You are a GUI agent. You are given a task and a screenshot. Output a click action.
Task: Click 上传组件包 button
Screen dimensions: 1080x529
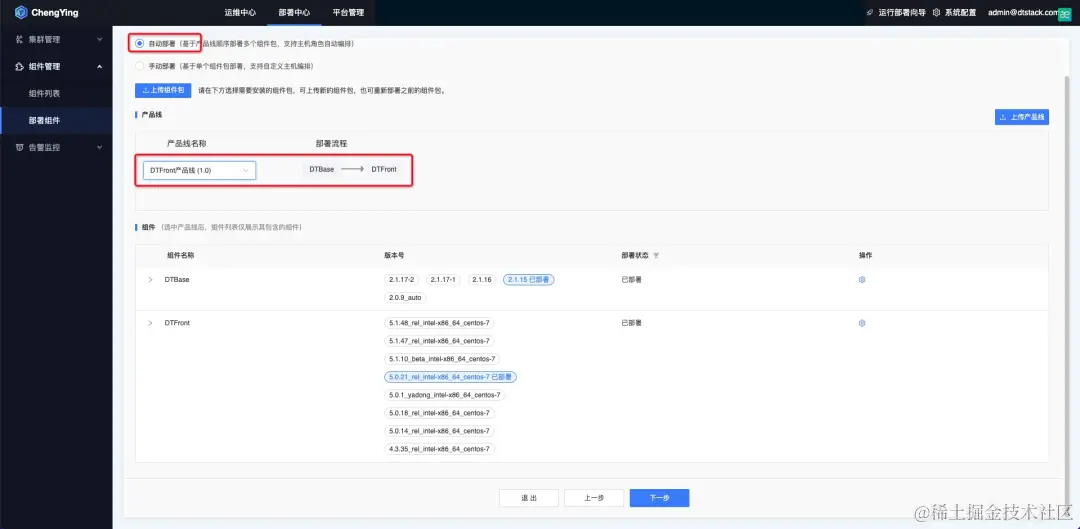(163, 90)
